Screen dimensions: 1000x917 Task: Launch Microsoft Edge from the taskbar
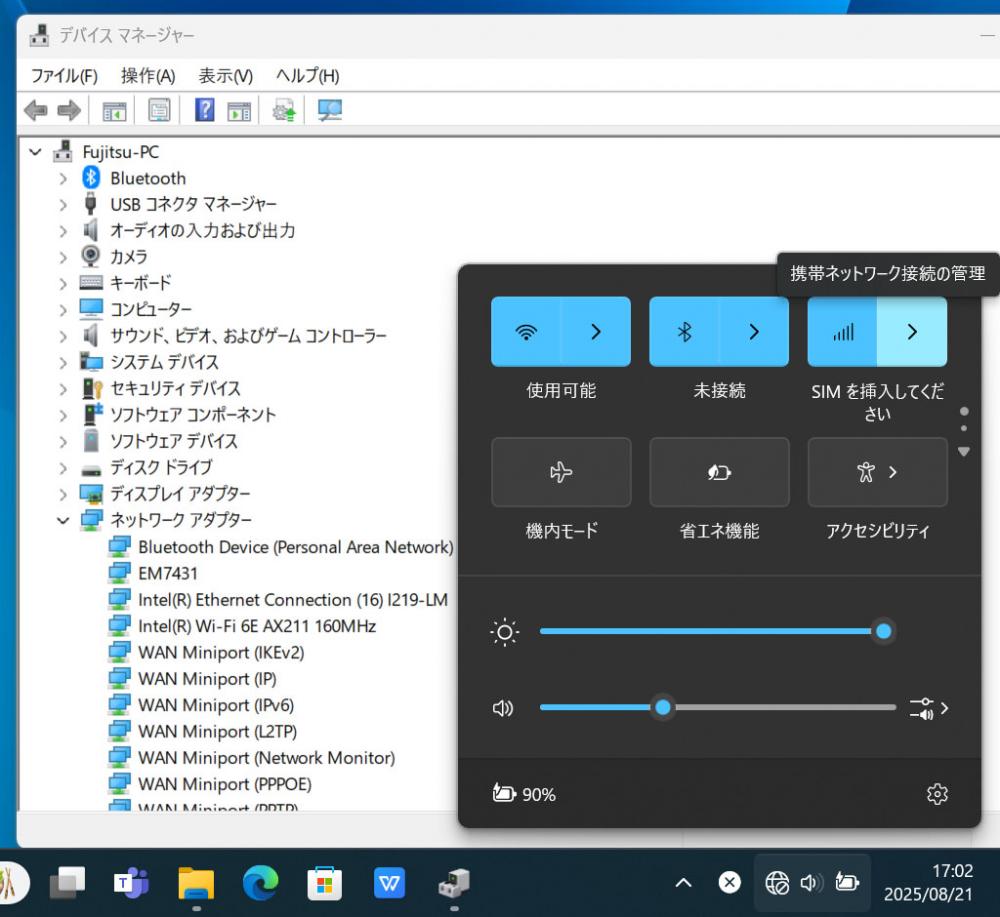(260, 883)
